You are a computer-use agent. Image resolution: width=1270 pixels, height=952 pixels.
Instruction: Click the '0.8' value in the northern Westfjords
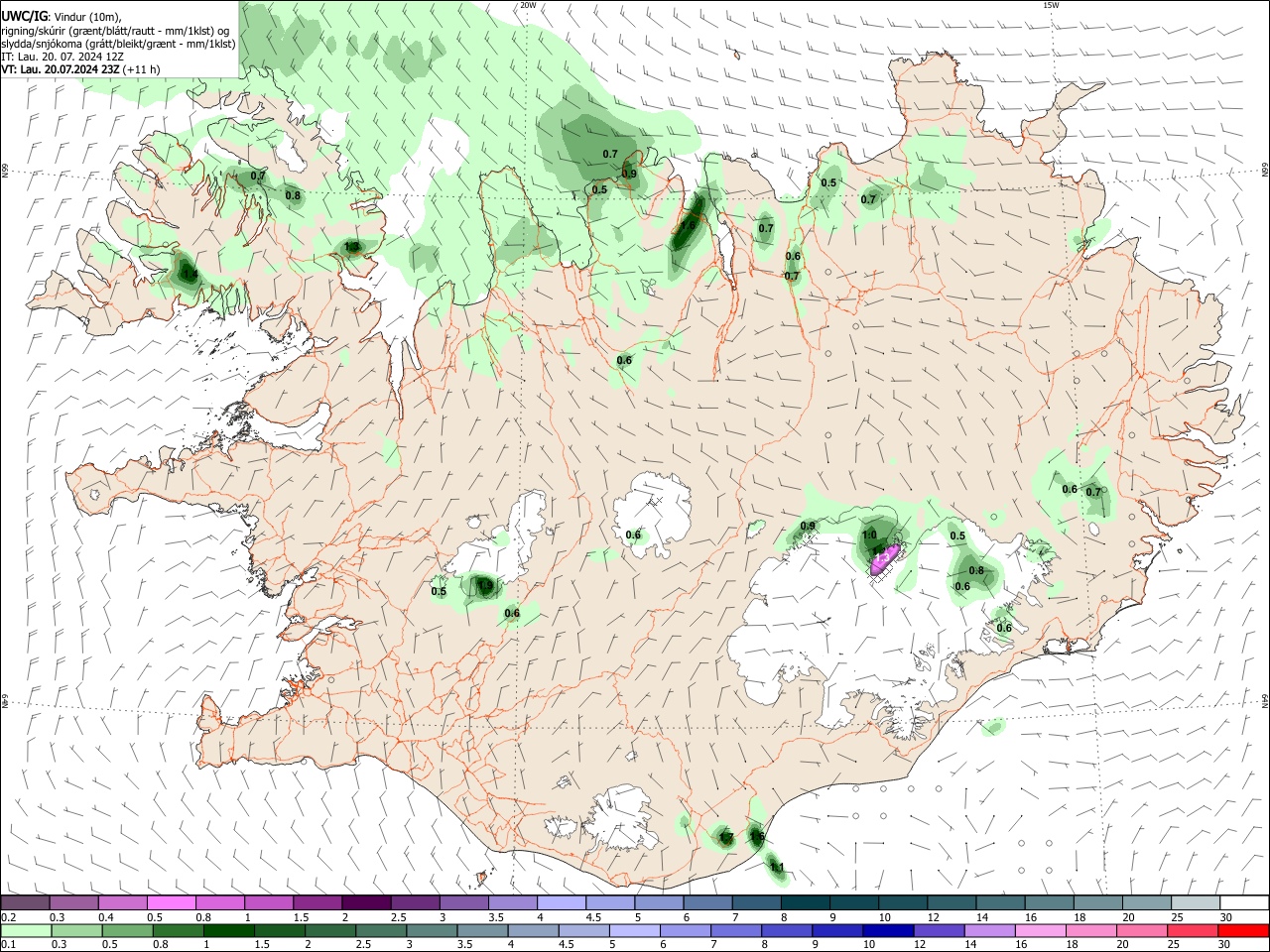(293, 195)
